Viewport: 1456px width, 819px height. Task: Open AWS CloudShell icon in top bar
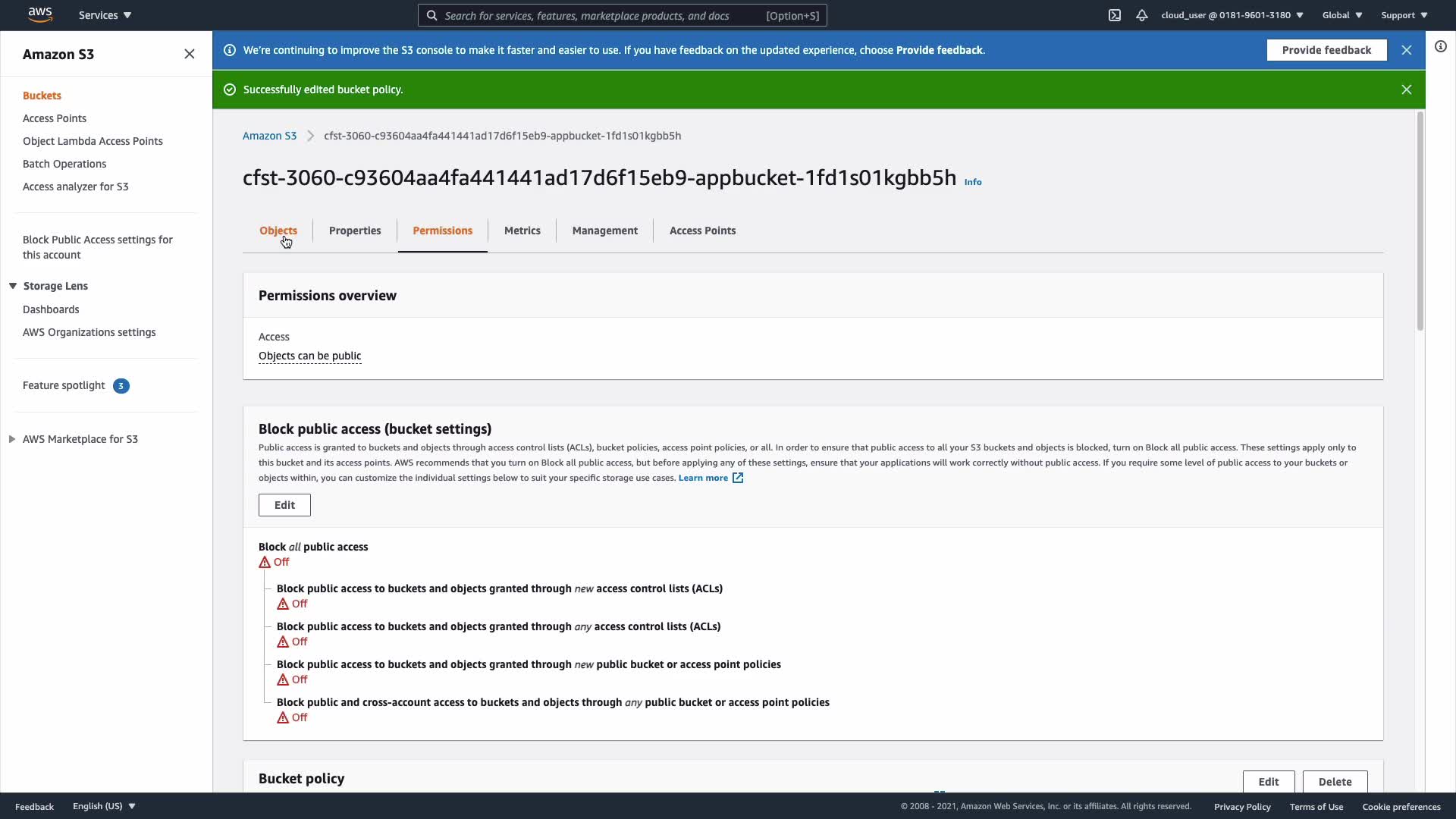tap(1114, 15)
